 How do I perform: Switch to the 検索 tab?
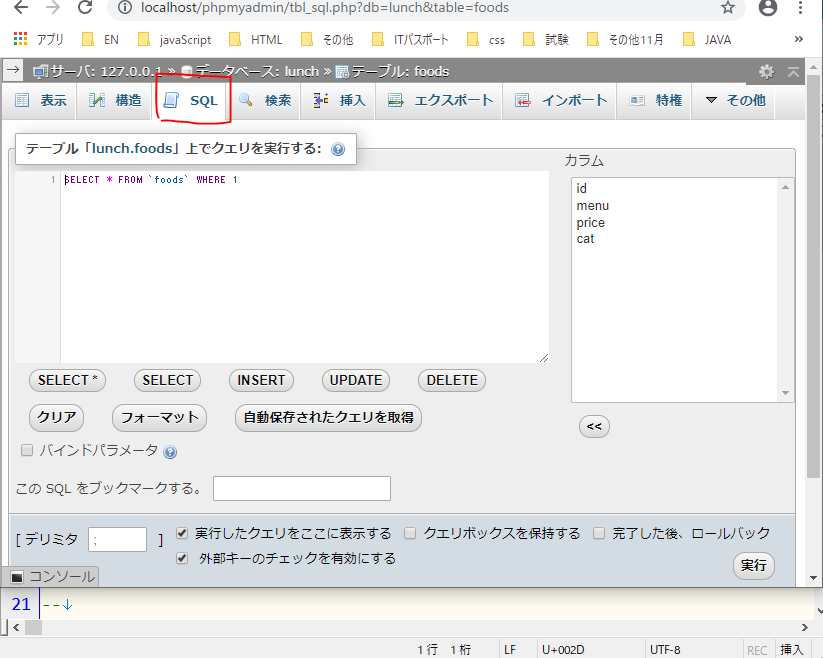[x=265, y=100]
